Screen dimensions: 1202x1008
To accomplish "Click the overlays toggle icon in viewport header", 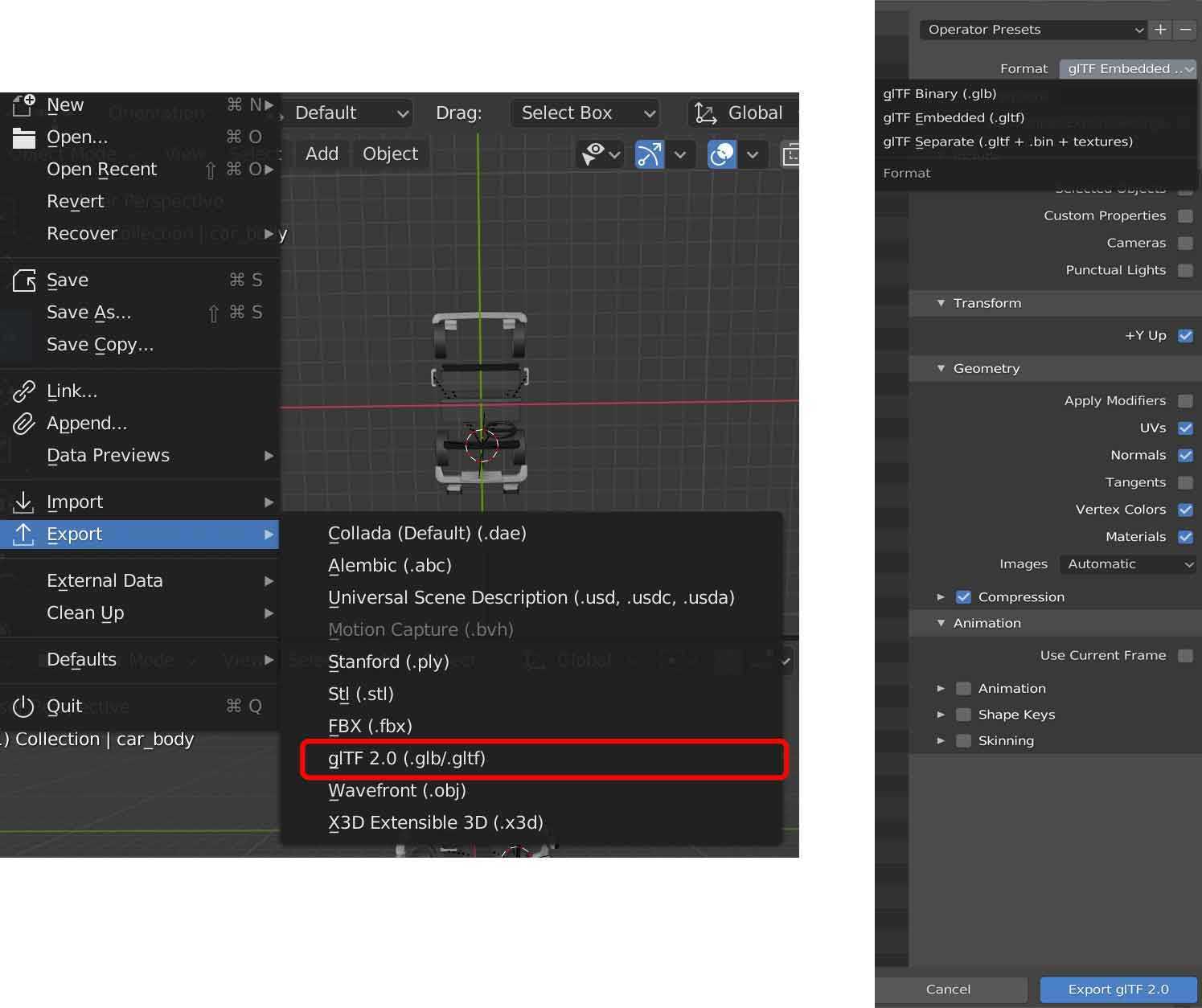I will pos(721,154).
